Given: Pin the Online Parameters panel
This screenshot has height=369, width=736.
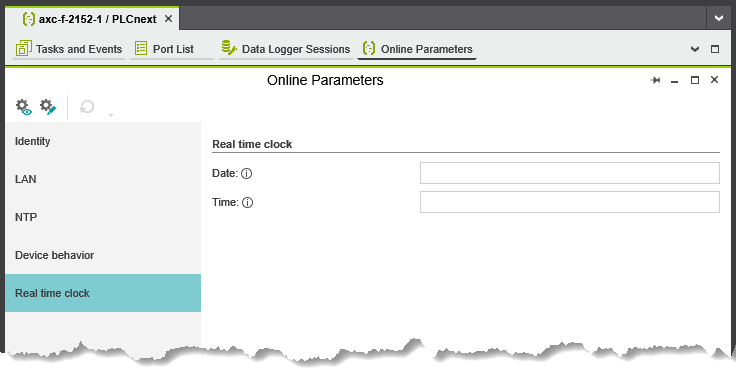Looking at the screenshot, I should pos(655,81).
